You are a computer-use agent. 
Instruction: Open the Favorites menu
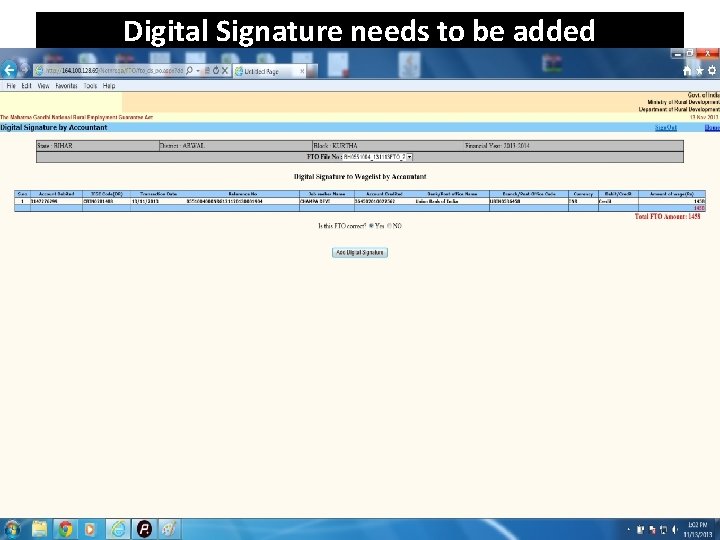(x=66, y=86)
